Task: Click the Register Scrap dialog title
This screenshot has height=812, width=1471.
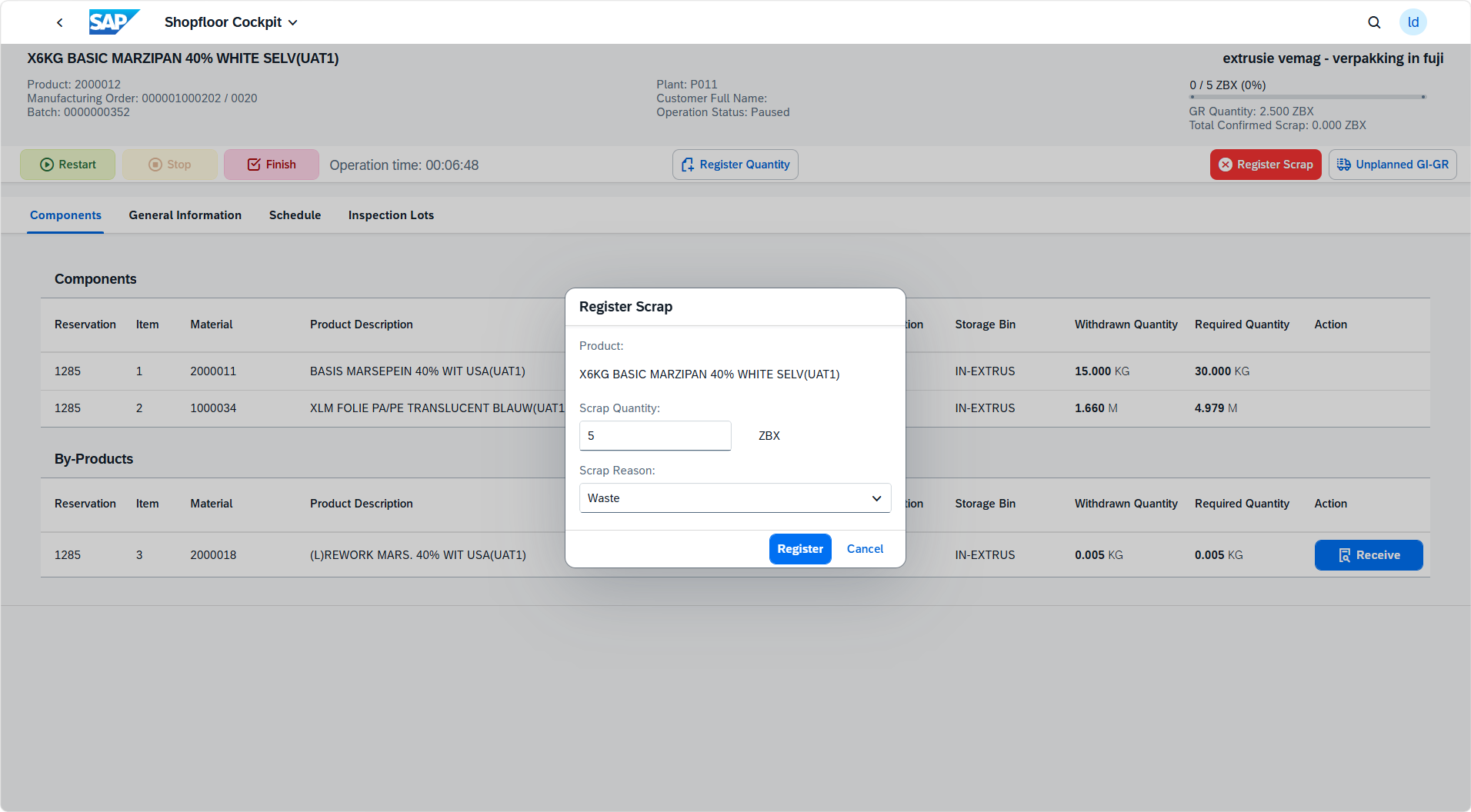Action: click(x=625, y=307)
